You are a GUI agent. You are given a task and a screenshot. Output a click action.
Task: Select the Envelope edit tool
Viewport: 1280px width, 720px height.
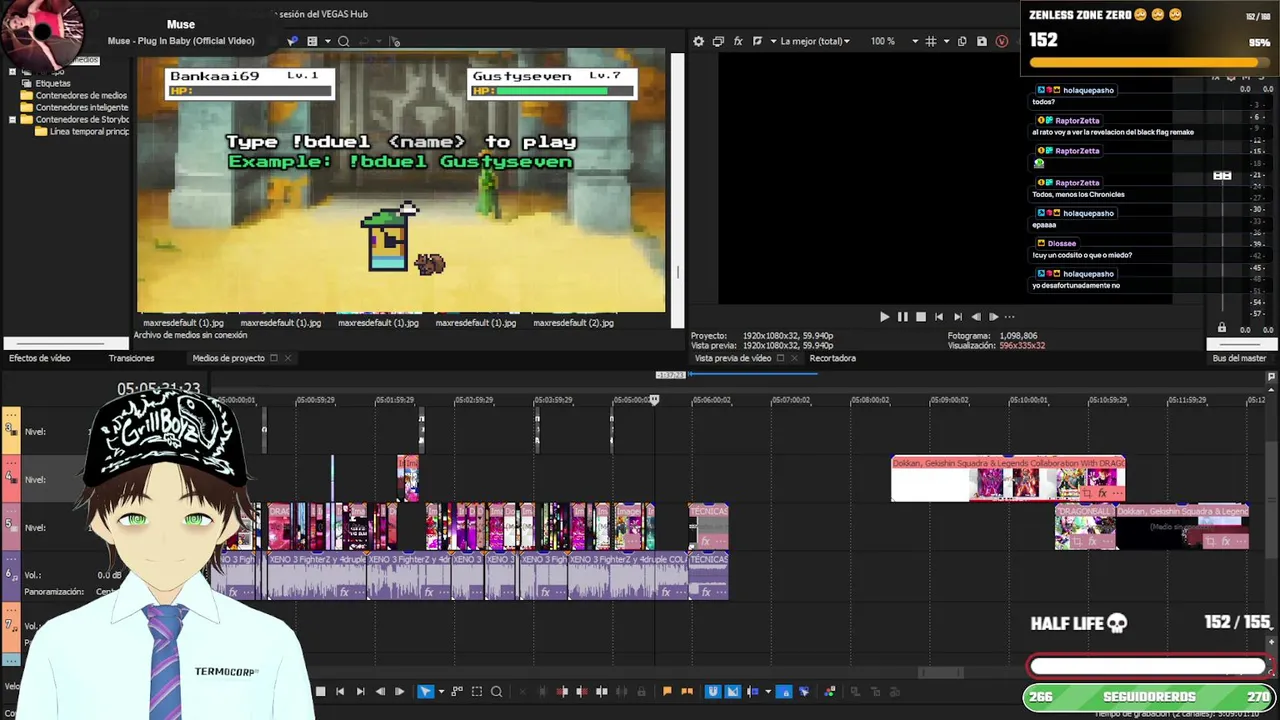click(x=457, y=691)
